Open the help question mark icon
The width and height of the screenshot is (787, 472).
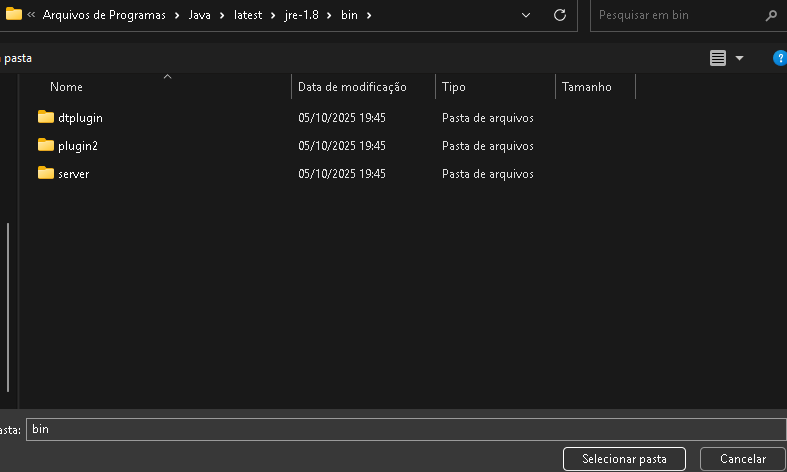780,58
